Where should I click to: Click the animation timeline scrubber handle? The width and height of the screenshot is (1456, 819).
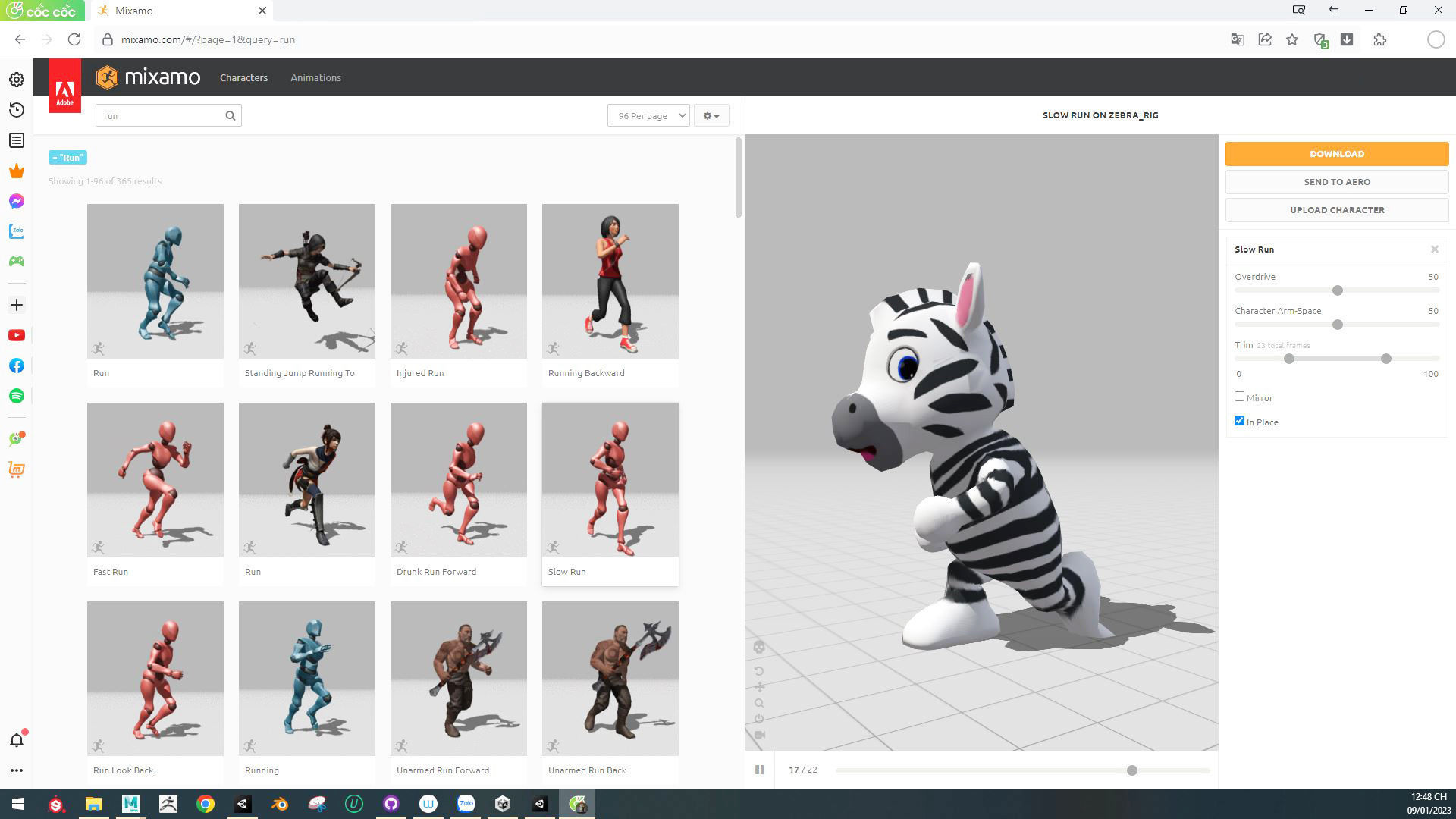point(1132,770)
